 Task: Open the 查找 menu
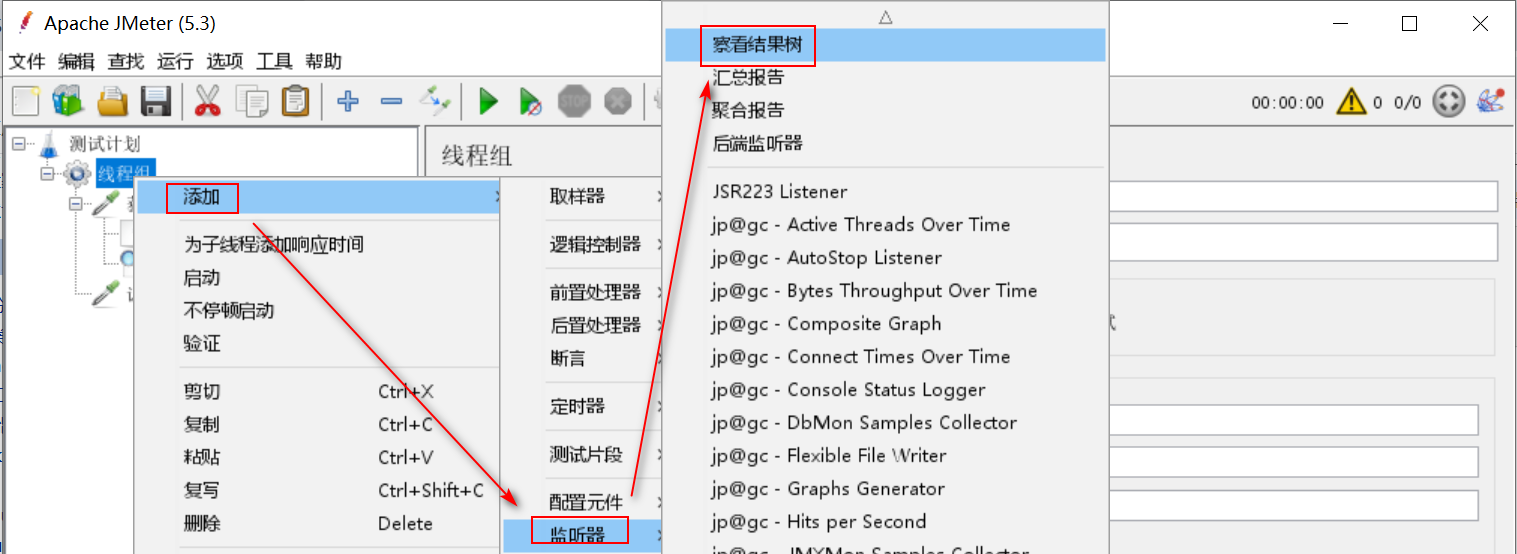[126, 61]
